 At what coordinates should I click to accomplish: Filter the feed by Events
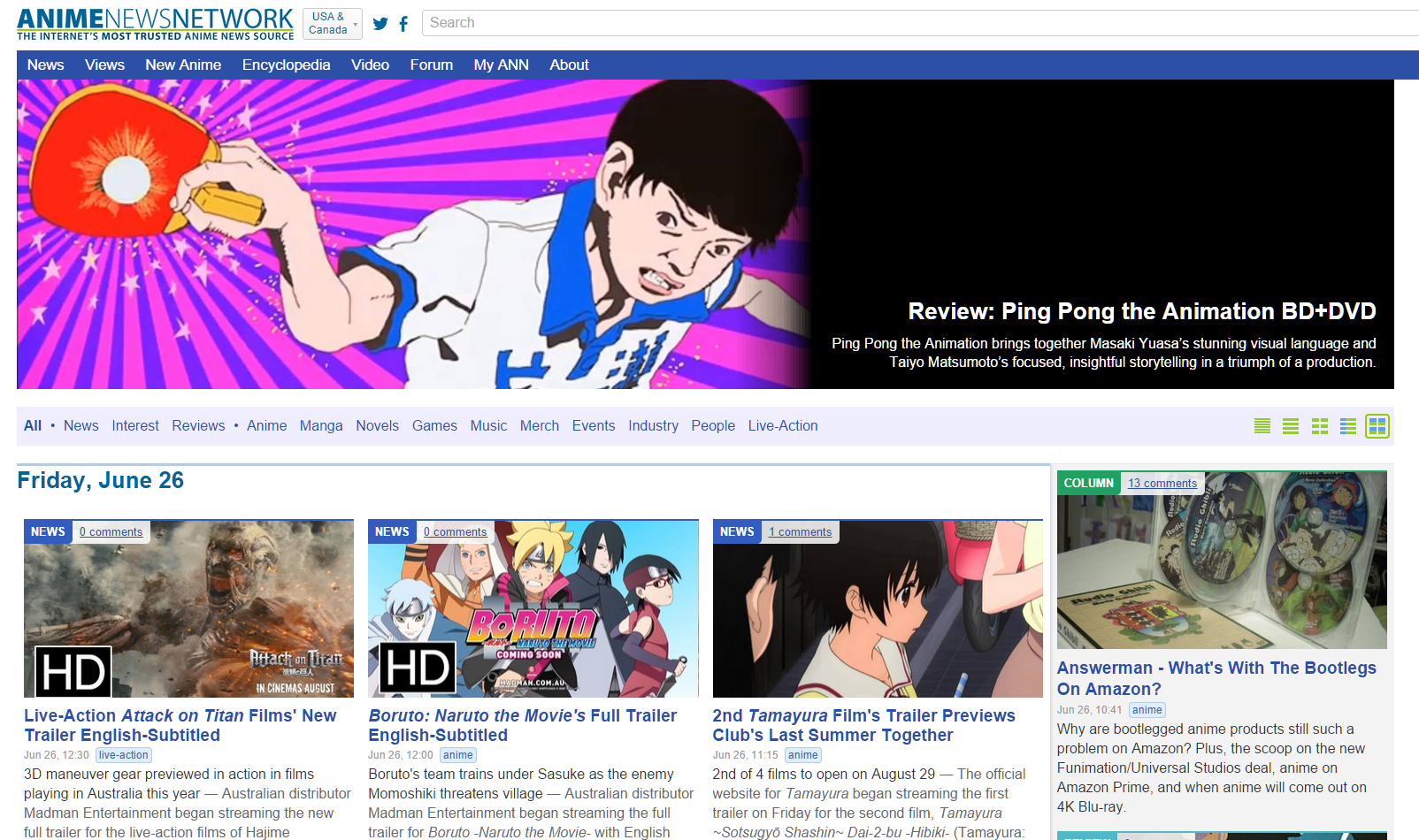point(593,425)
